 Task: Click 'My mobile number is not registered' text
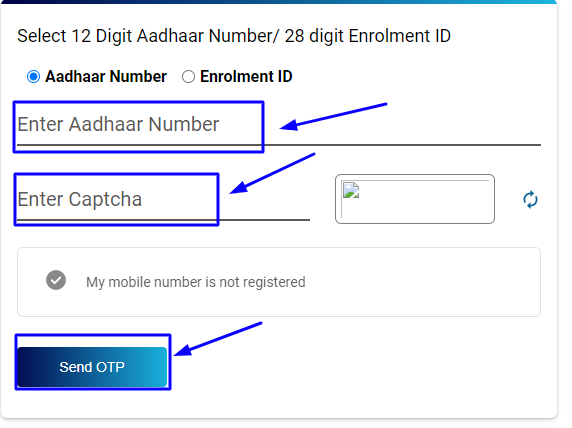point(196,282)
